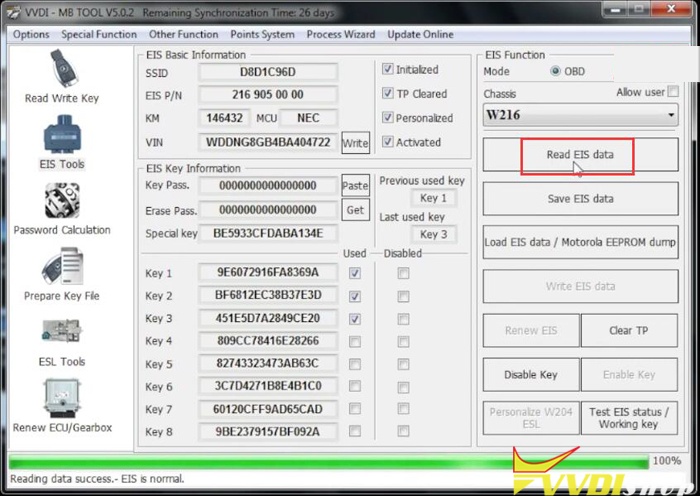Uncheck the Used checkbox for Key 1

[355, 273]
